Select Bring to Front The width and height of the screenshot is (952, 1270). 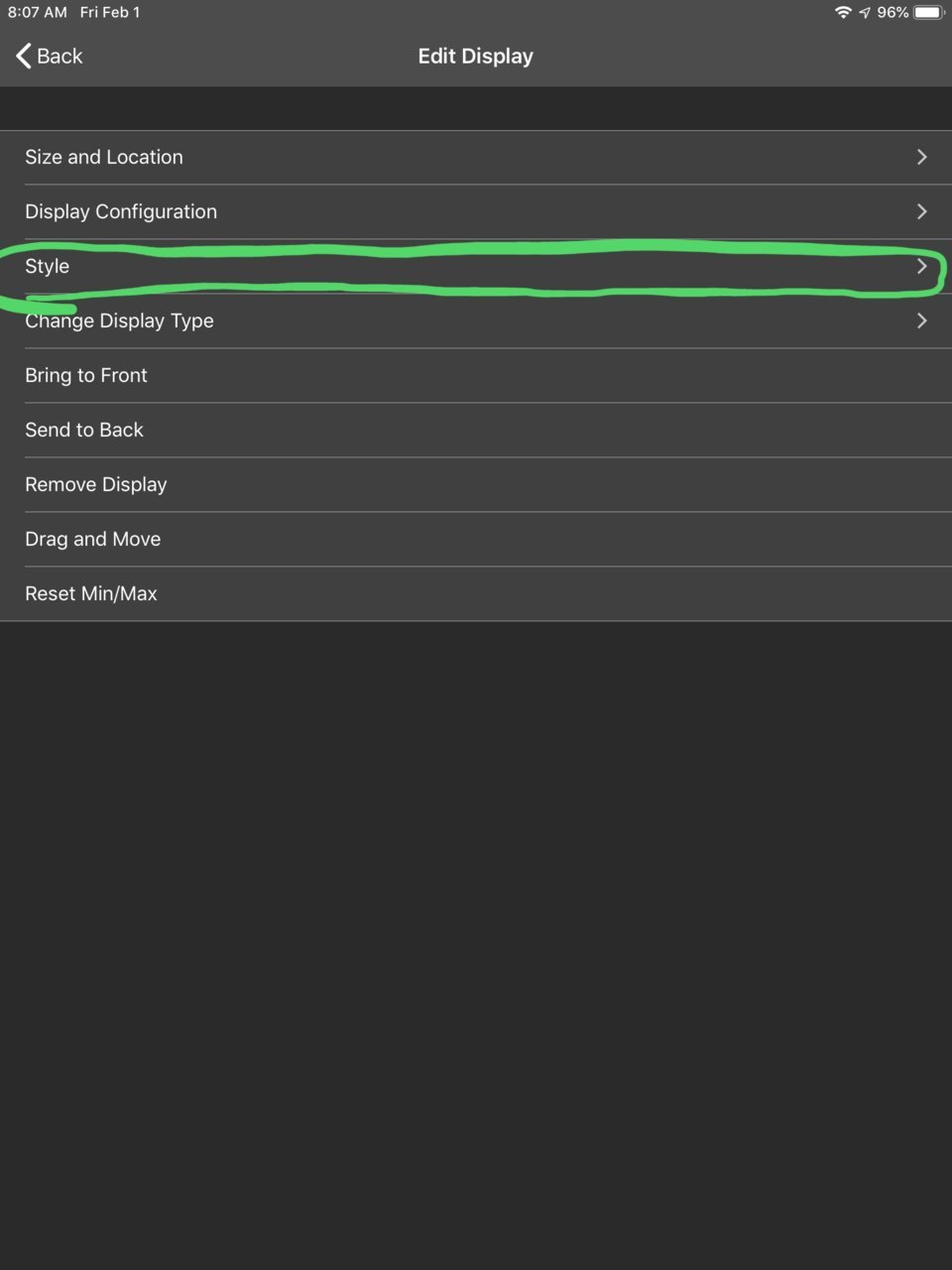tap(476, 375)
